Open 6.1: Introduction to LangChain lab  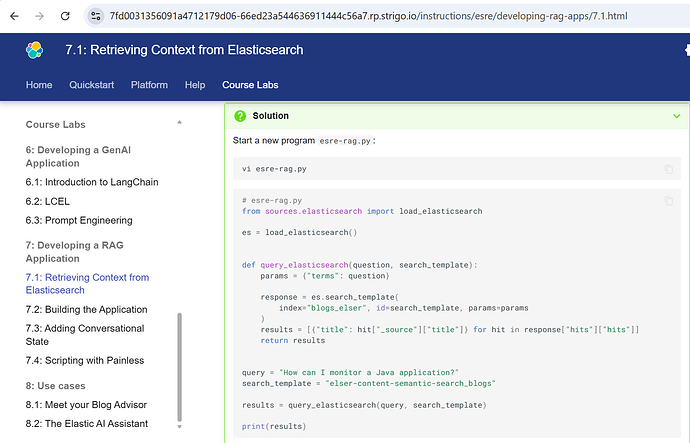click(92, 182)
